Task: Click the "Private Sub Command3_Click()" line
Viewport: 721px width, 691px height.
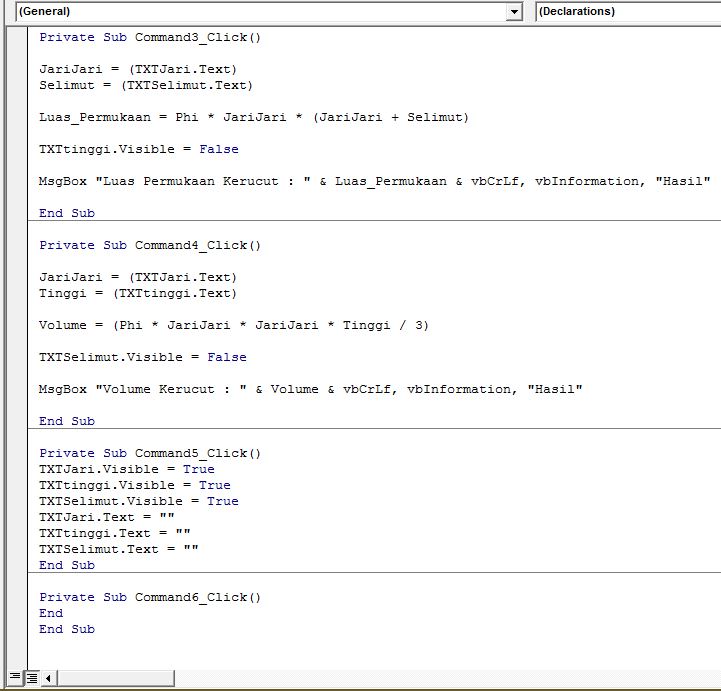Action: [150, 37]
